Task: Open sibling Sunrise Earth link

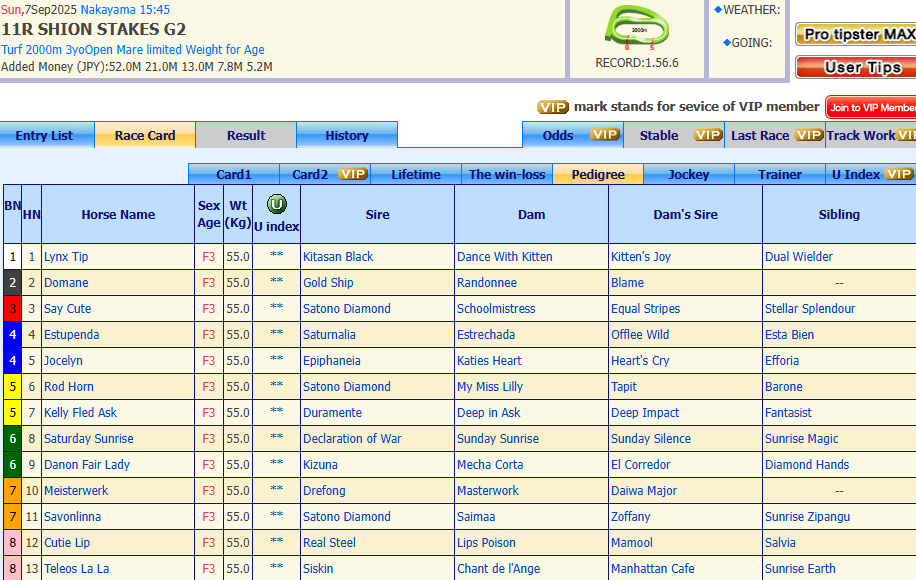Action: click(800, 568)
